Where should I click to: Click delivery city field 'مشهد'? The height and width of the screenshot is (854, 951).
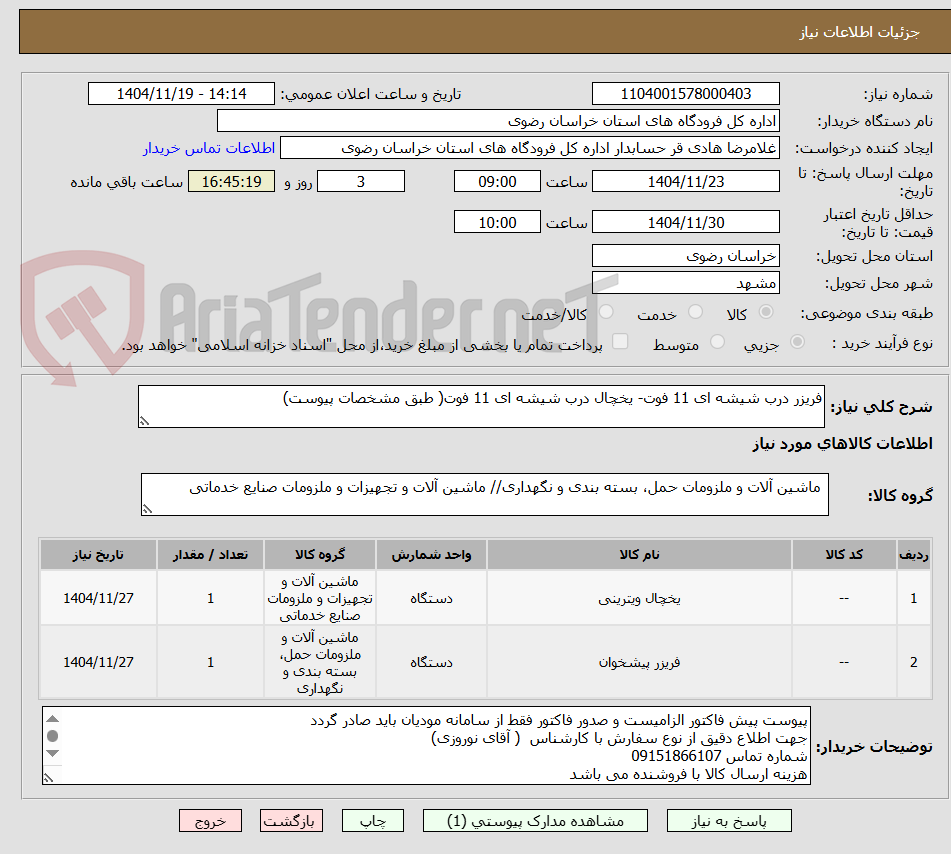pos(685,283)
